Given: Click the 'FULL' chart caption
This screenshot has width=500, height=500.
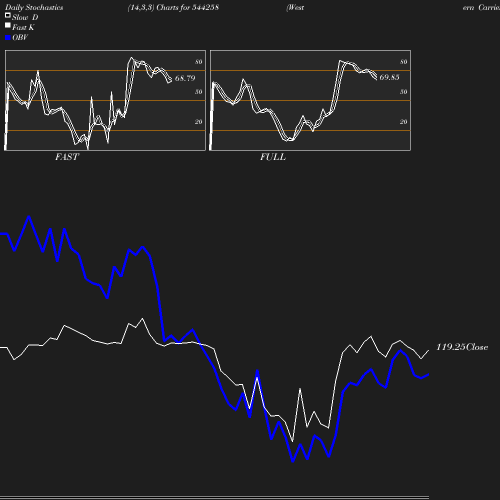Looking at the screenshot, I should click(x=273, y=157).
